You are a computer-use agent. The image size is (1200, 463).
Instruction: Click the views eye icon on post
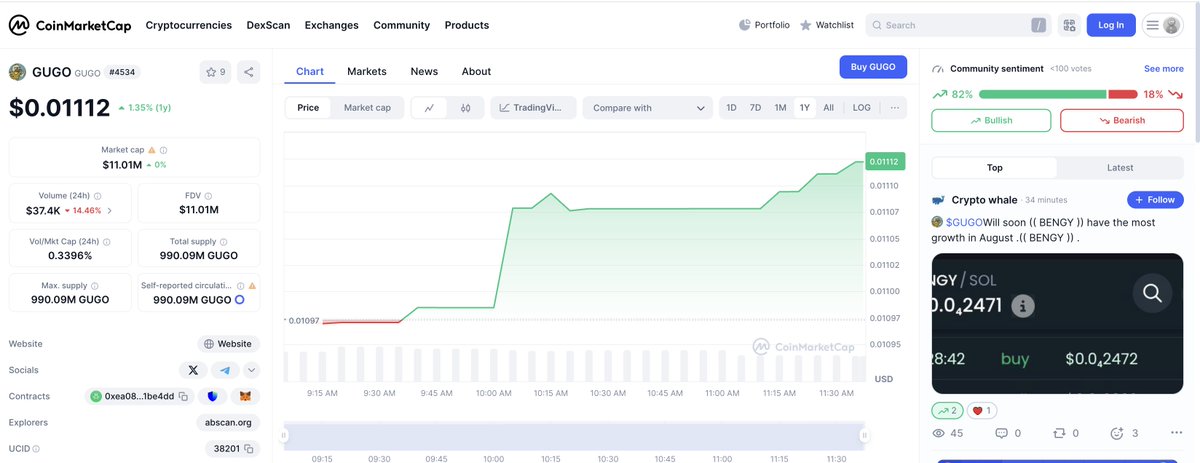(938, 433)
